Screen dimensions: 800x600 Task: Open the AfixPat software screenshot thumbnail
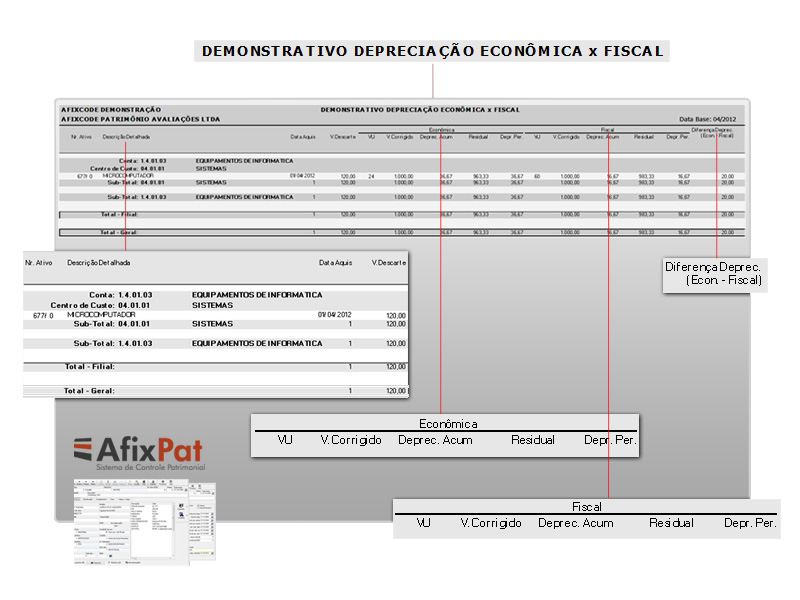pos(145,522)
